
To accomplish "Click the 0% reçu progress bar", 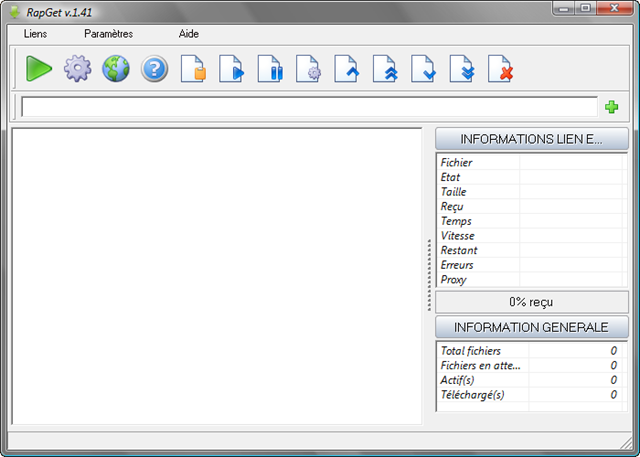I will (x=531, y=302).
